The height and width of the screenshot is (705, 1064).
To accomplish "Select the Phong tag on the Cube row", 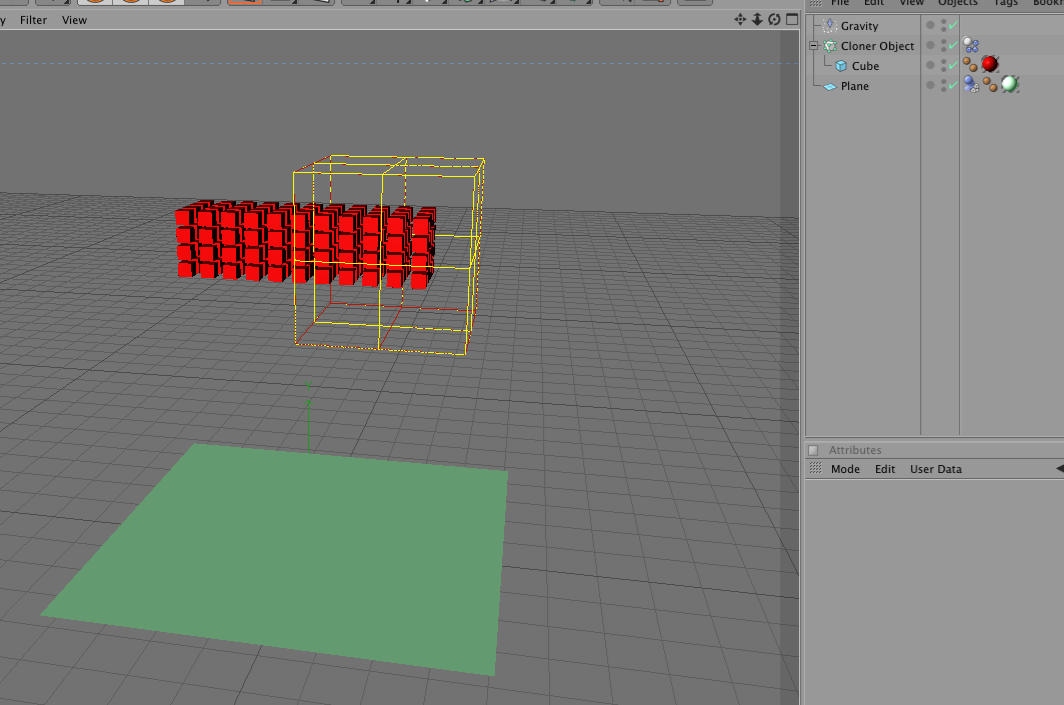I will 970,65.
